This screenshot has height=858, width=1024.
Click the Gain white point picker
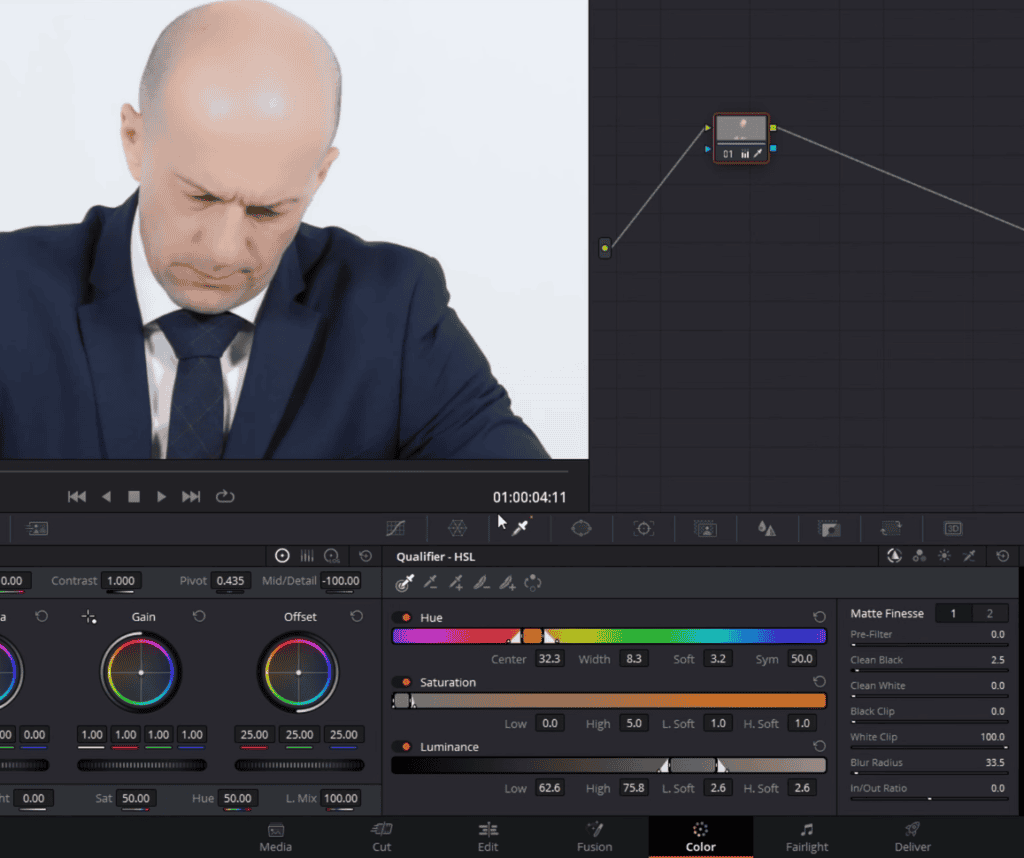point(89,616)
